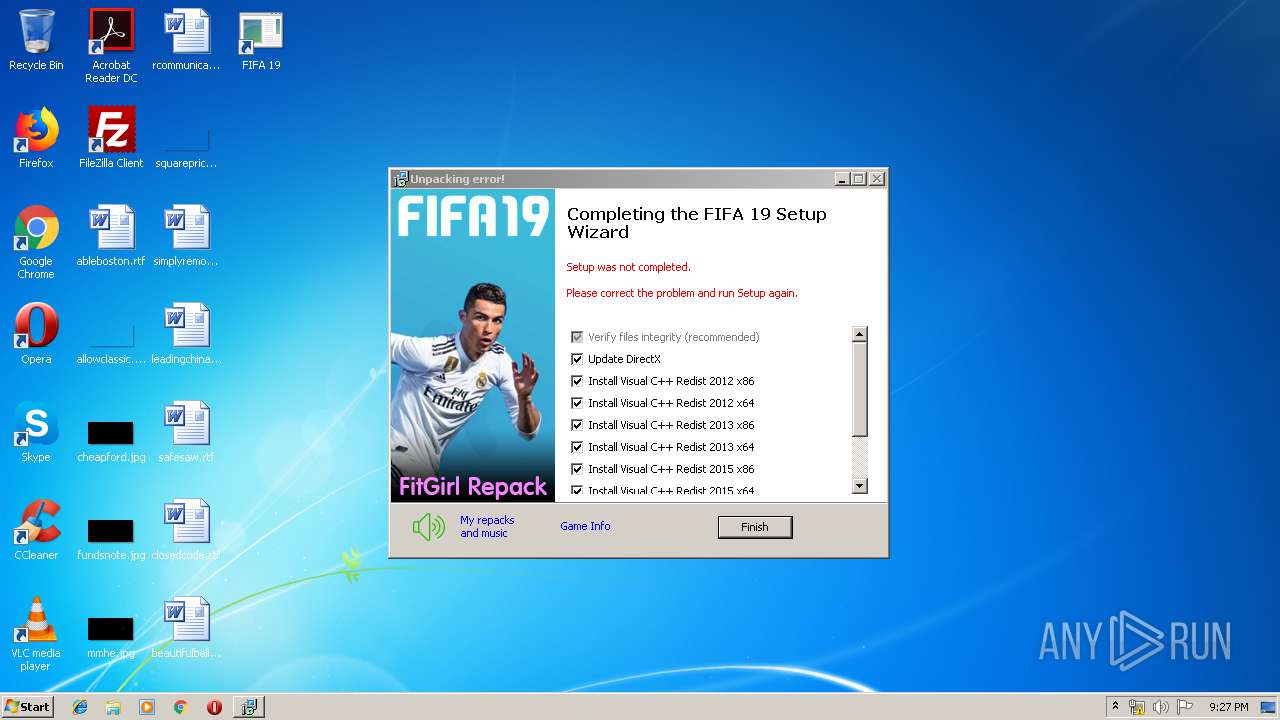Launch Windows Media Player from taskbar
This screenshot has height=720, width=1280.
pyautogui.click(x=147, y=707)
